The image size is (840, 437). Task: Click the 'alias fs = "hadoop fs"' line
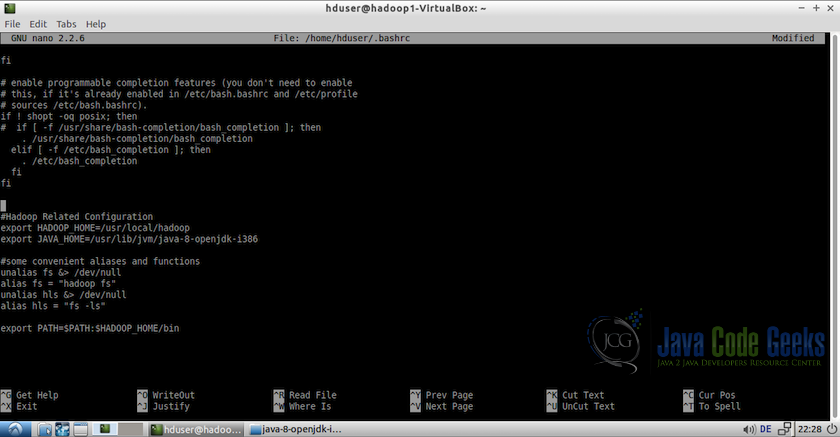coord(58,284)
